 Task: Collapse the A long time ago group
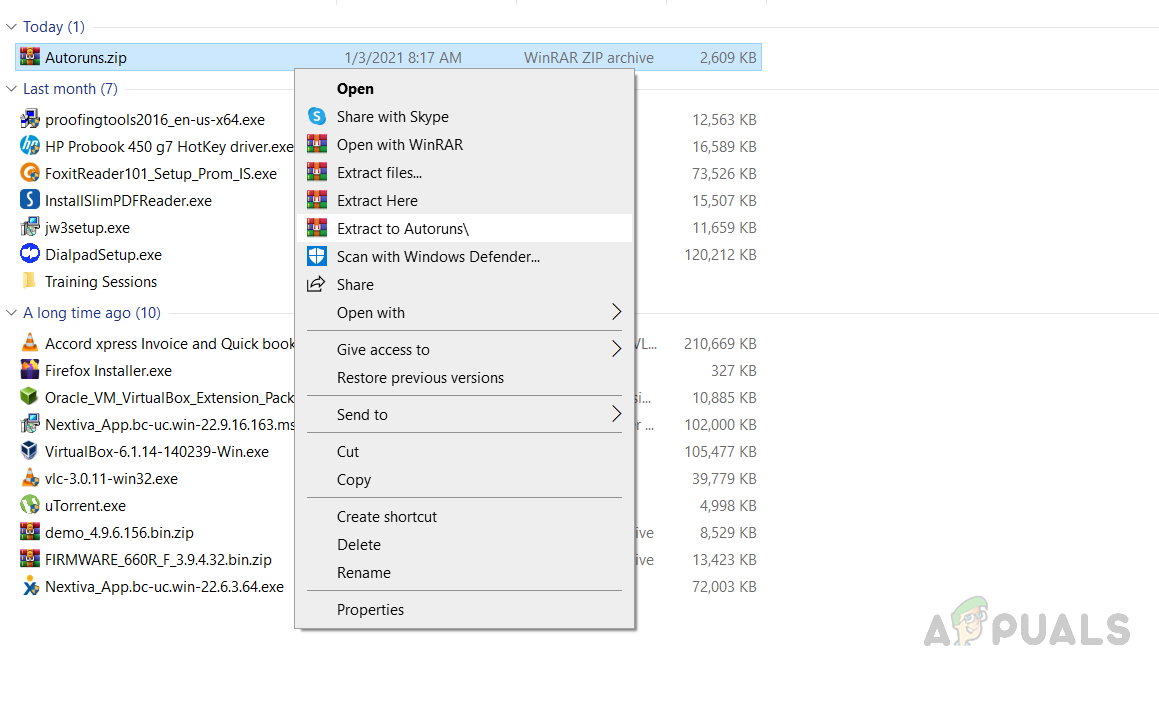pyautogui.click(x=12, y=313)
